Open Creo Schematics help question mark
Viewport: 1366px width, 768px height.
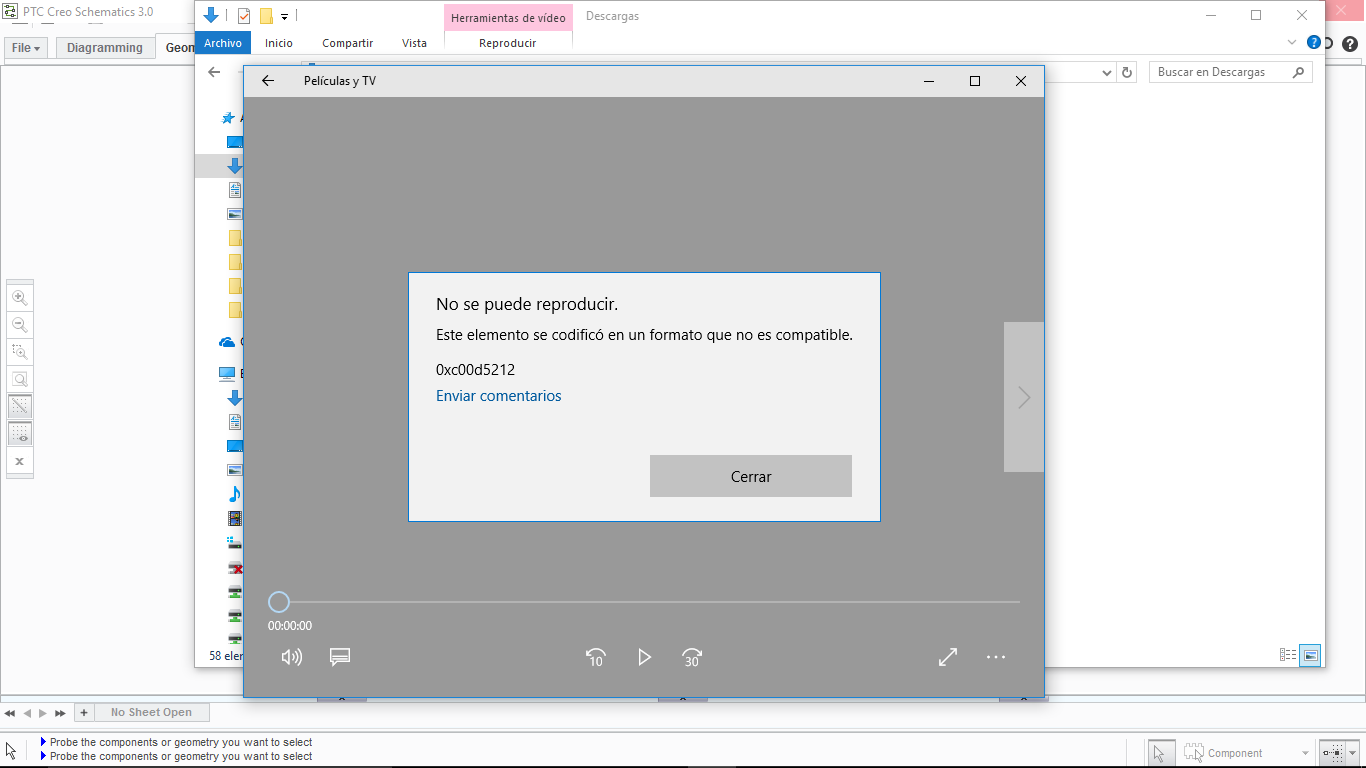[1350, 44]
